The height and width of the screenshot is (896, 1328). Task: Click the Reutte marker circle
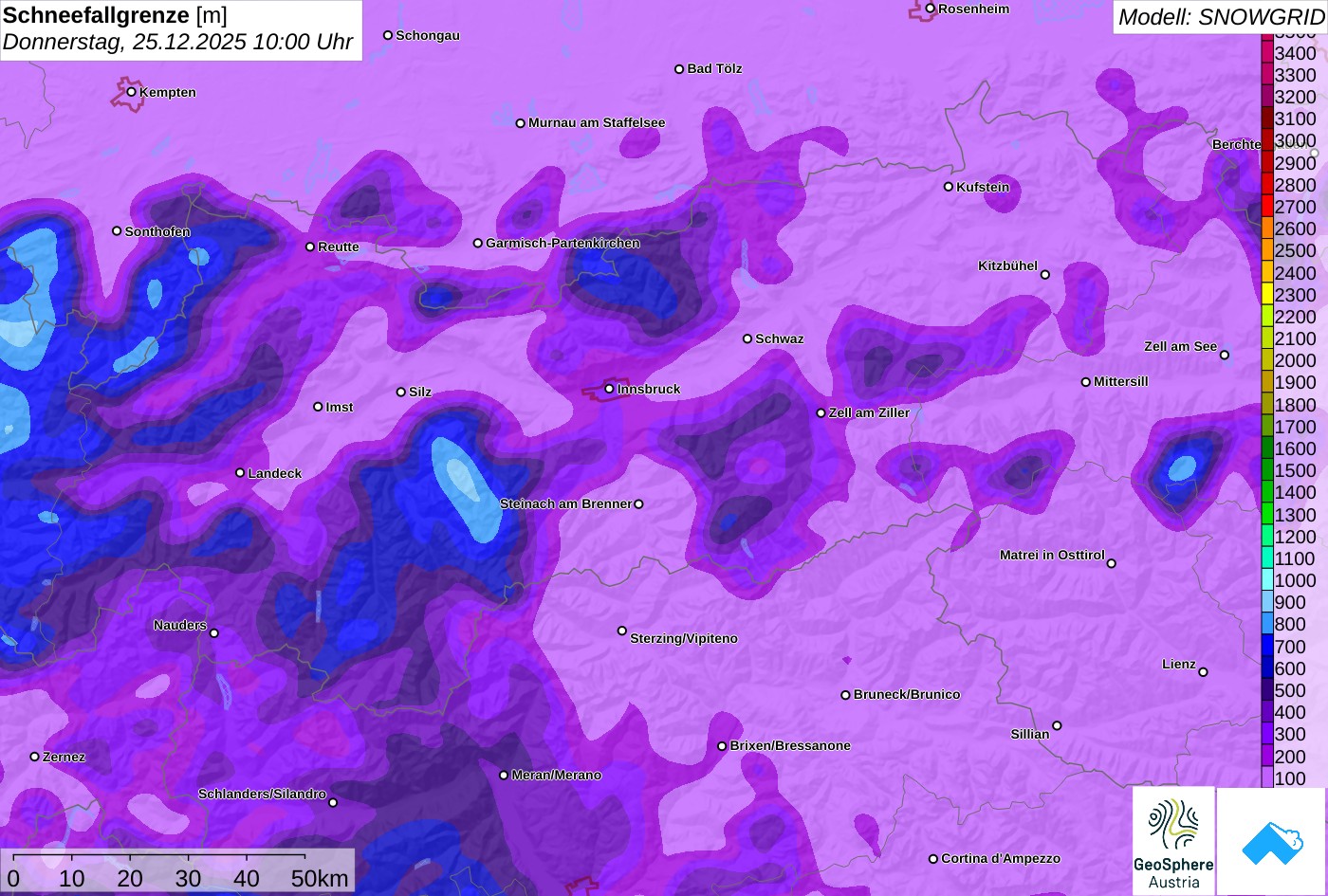[310, 247]
